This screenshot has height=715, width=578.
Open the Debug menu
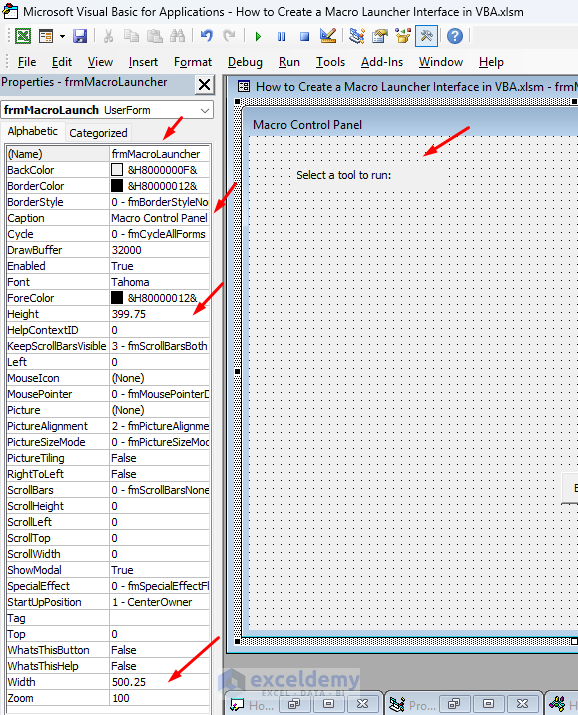[x=245, y=62]
